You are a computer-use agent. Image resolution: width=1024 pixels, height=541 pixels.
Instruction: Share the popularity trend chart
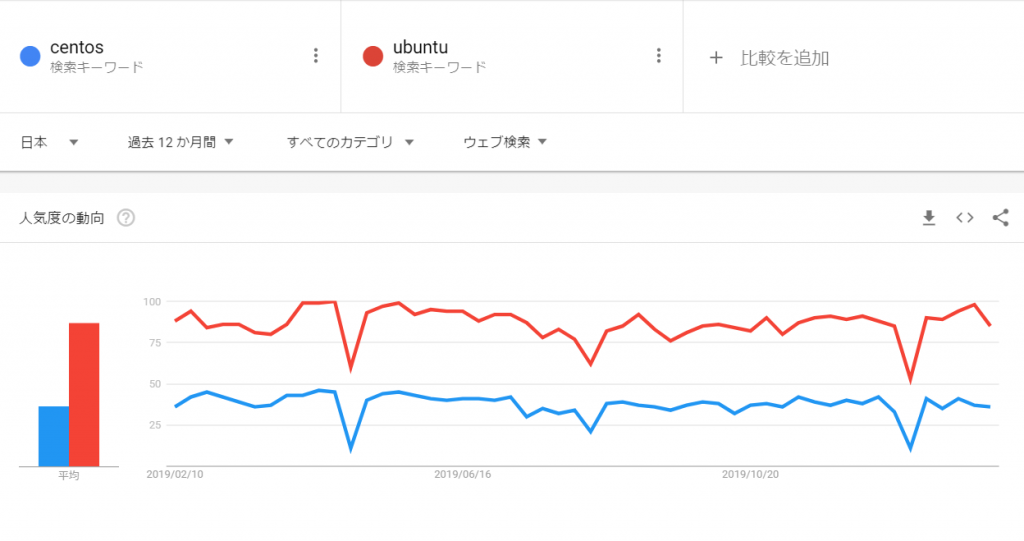click(x=1000, y=218)
